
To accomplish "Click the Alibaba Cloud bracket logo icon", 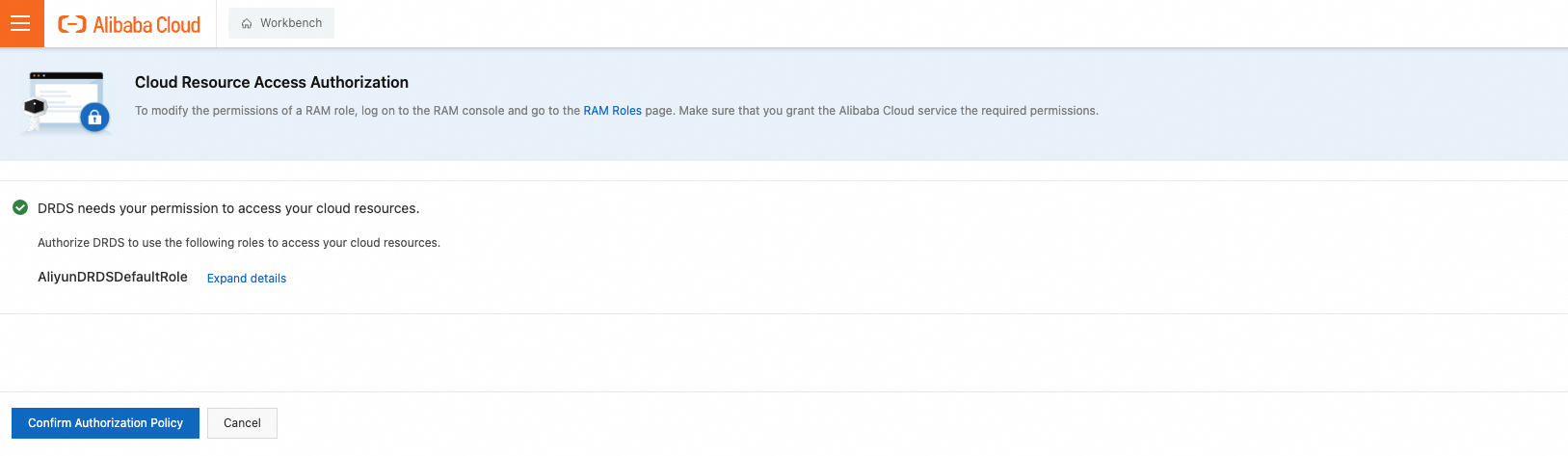I will pyautogui.click(x=72, y=24).
